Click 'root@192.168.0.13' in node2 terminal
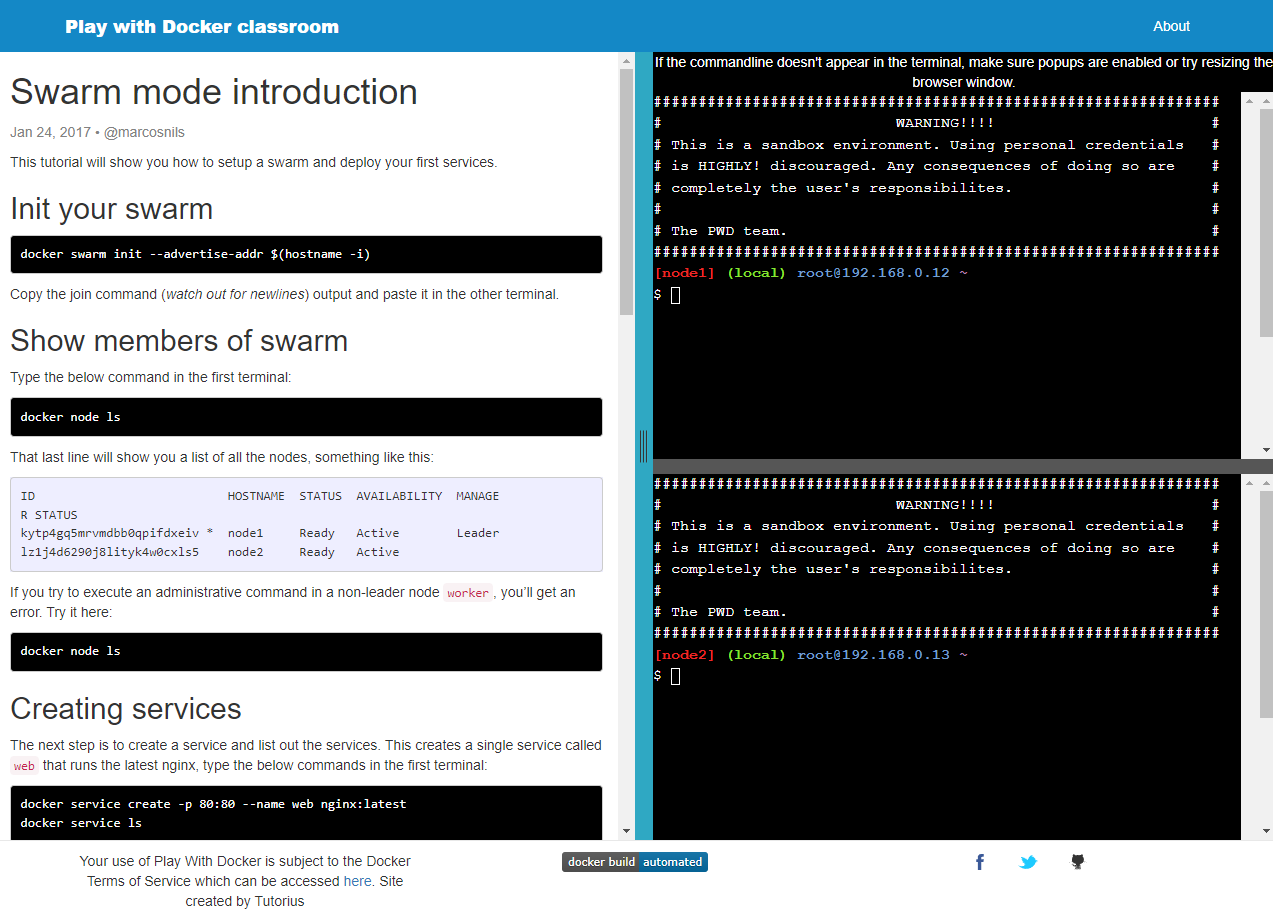Image resolution: width=1273 pixels, height=913 pixels. pyautogui.click(x=873, y=655)
